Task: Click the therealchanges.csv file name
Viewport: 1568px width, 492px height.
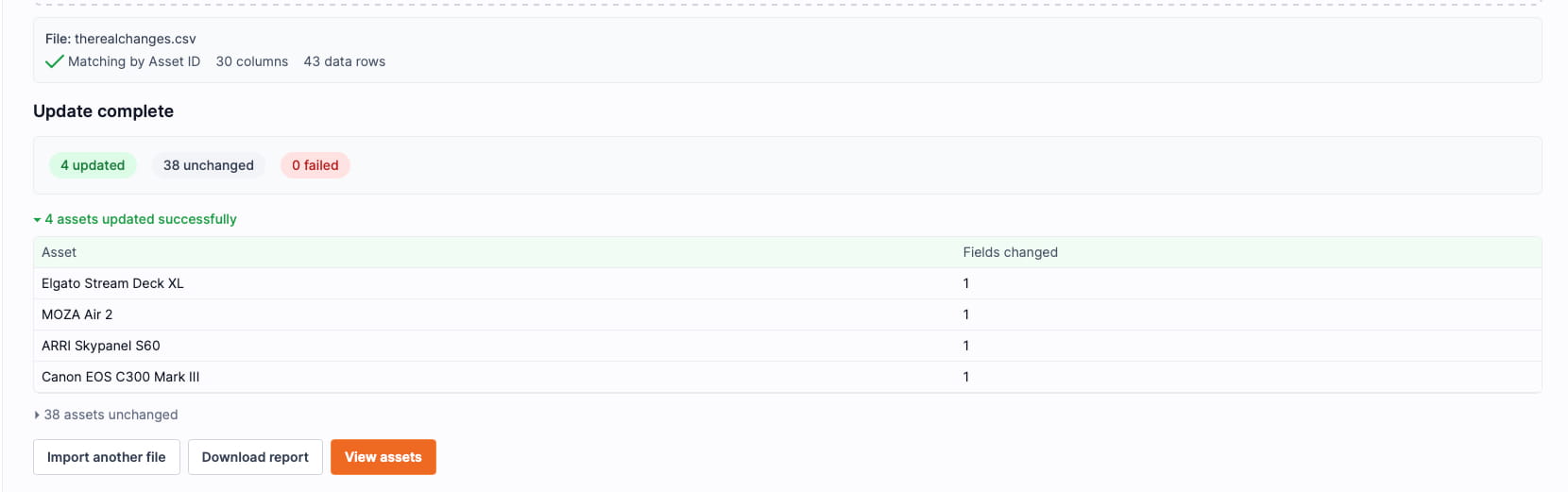Action: point(135,39)
